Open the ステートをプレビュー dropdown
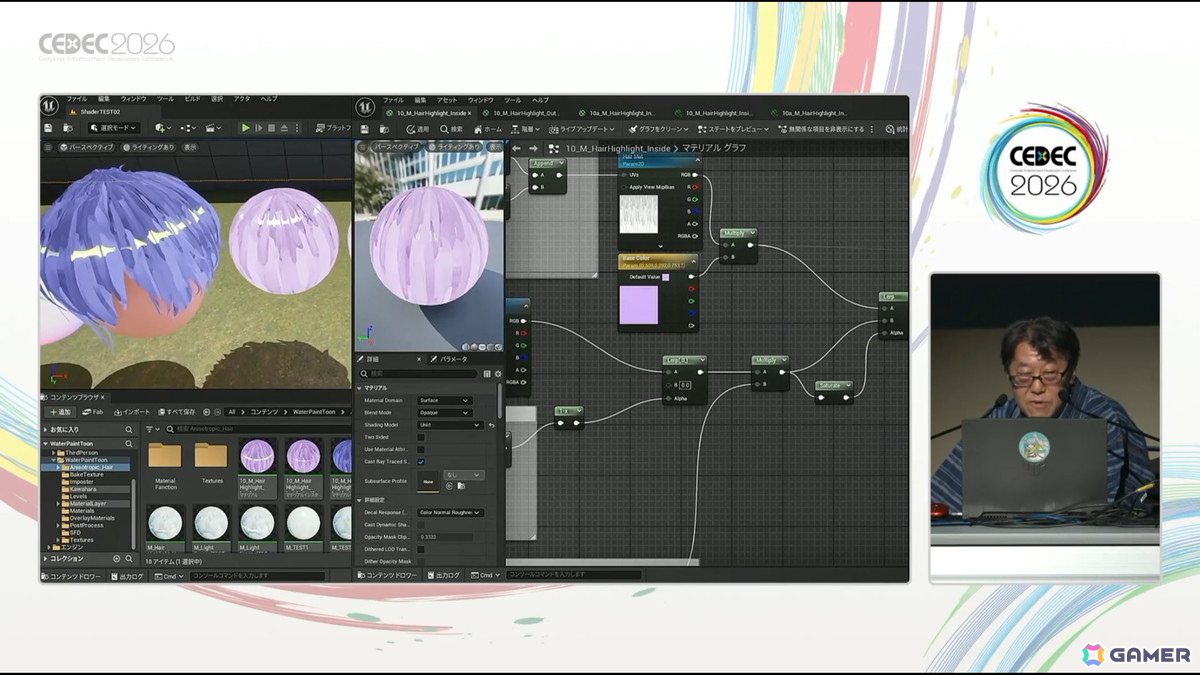Screen dimensions: 1200x675 [732, 129]
